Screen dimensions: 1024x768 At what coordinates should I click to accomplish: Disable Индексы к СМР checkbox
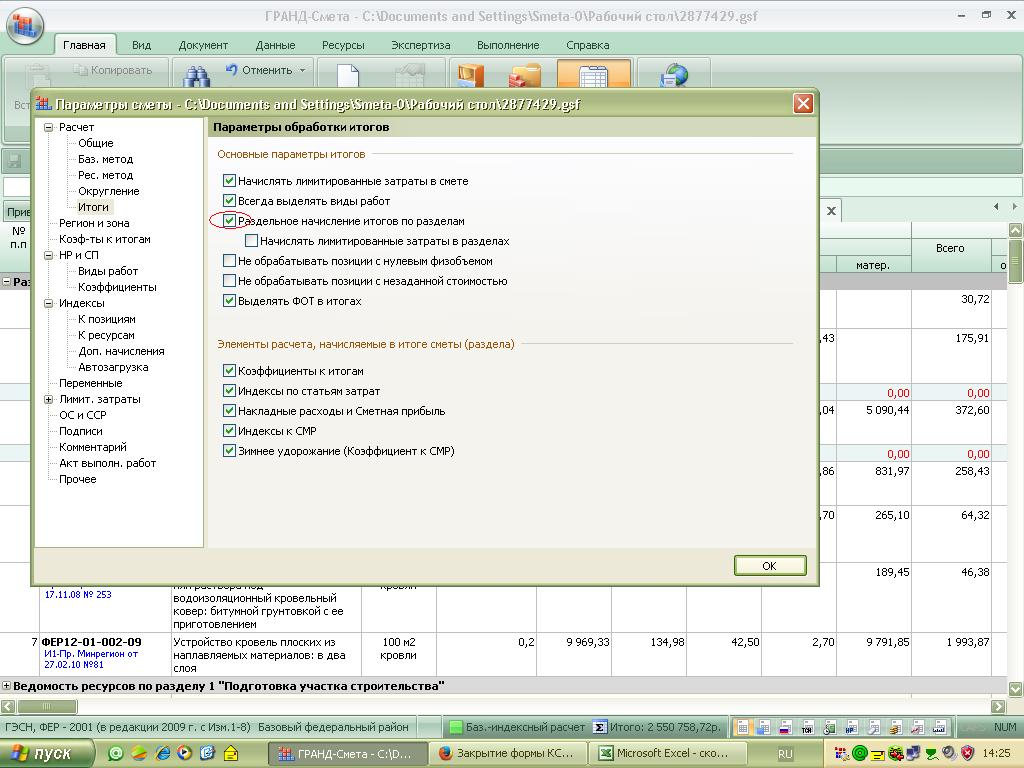click(x=230, y=431)
